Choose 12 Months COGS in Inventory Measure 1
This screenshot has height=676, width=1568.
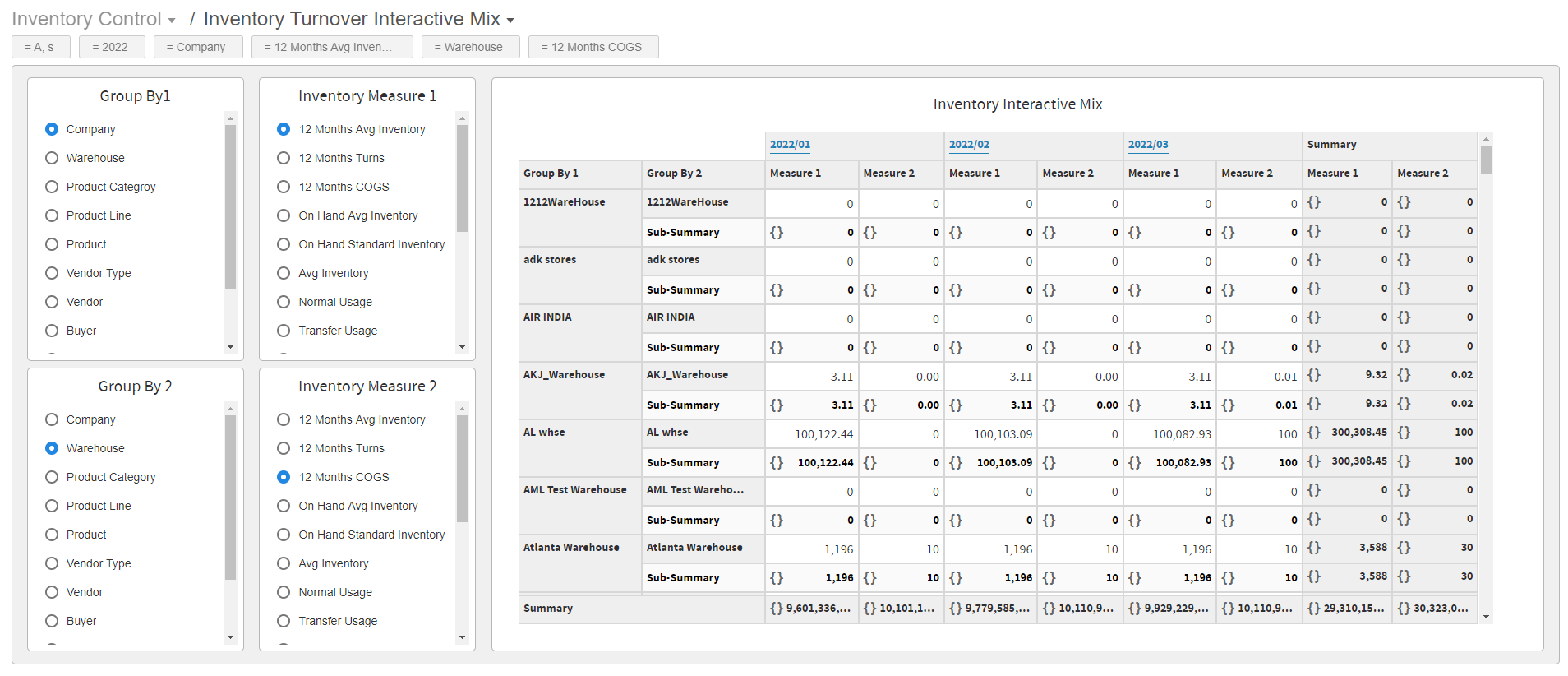284,187
